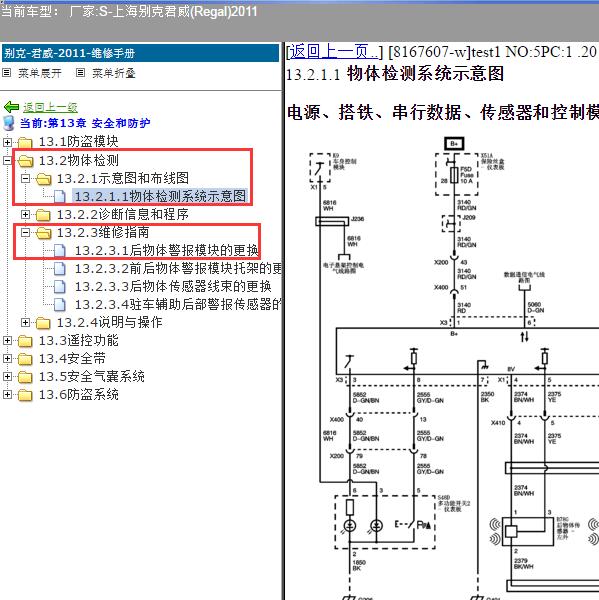This screenshot has height=600, width=599.
Task: Click the 当前:第13章 安全和防护 heading
Action: pos(85,123)
